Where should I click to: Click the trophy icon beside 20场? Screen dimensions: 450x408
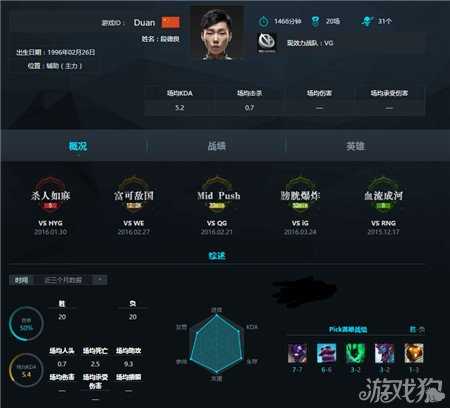315,21
